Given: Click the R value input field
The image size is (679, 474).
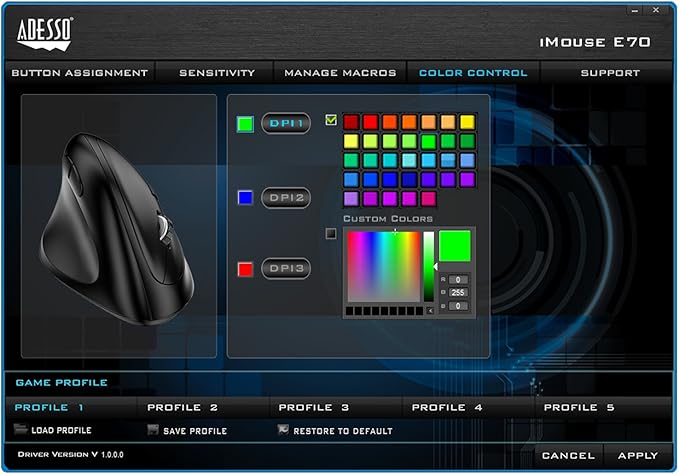Looking at the screenshot, I should click(x=458, y=280).
